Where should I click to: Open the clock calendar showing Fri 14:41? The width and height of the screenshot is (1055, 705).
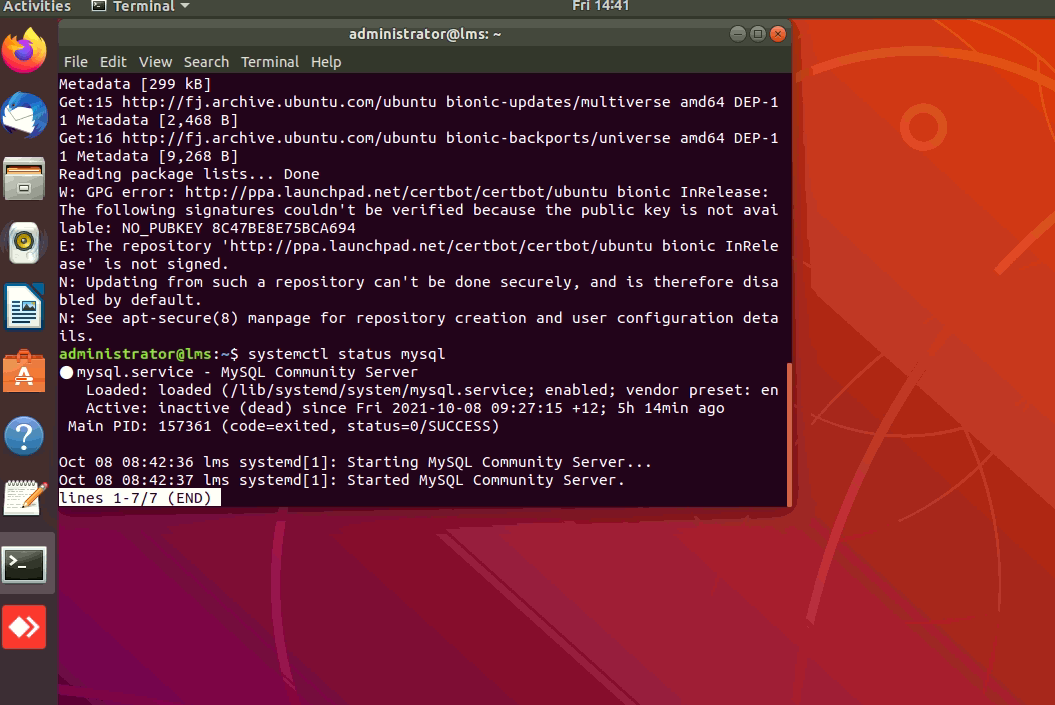[600, 7]
